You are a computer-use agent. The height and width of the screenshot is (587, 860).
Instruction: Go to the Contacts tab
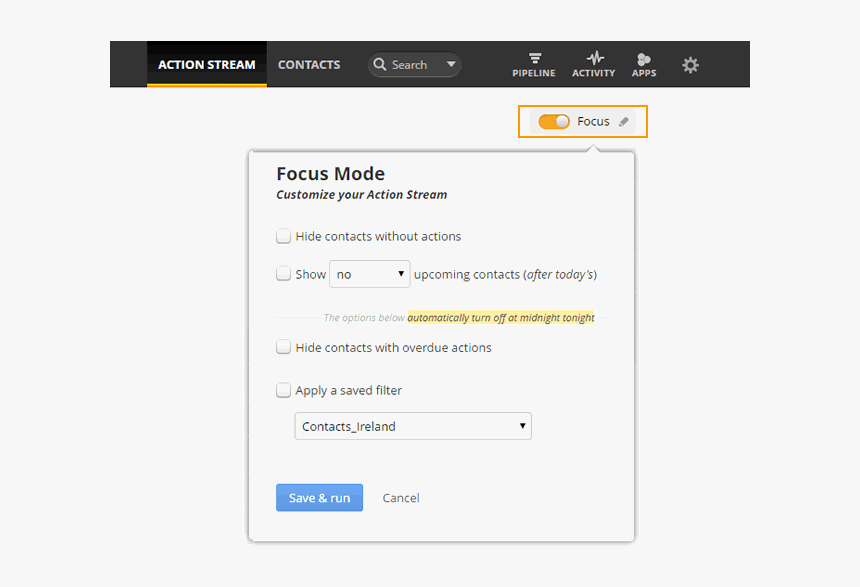tap(309, 65)
